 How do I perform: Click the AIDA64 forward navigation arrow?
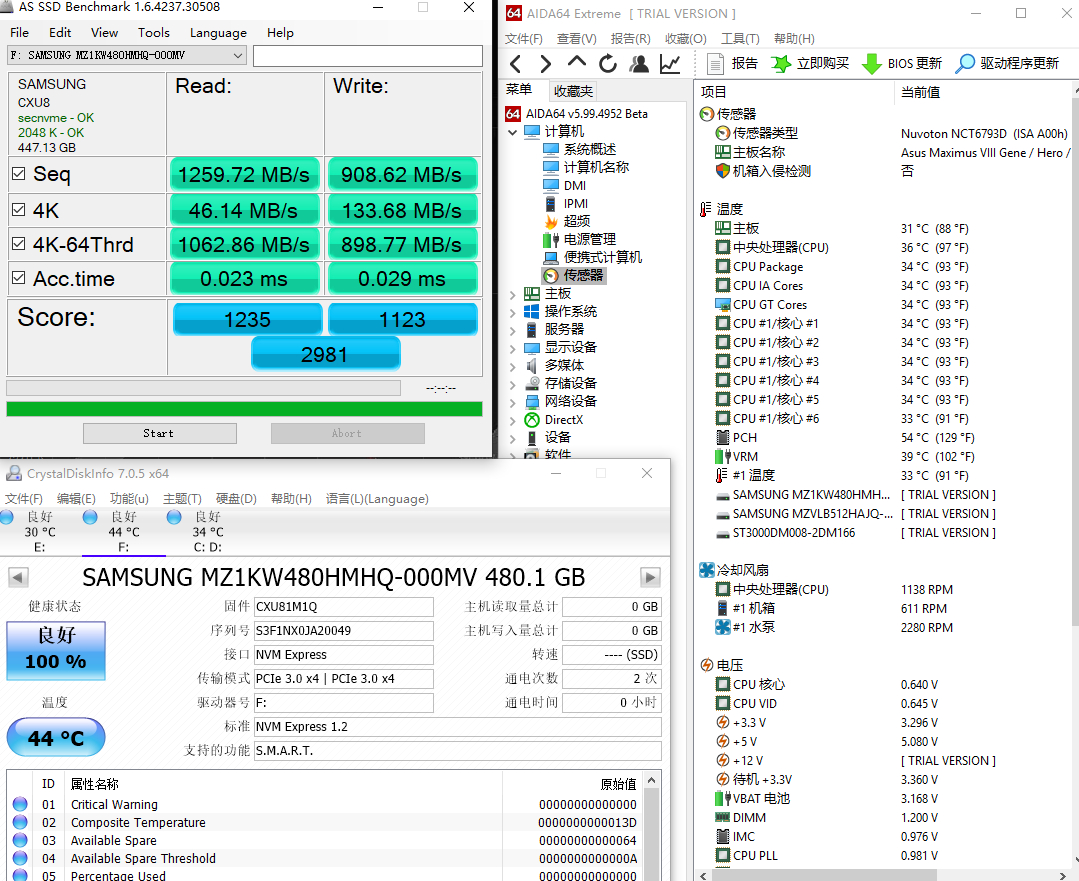pos(546,64)
